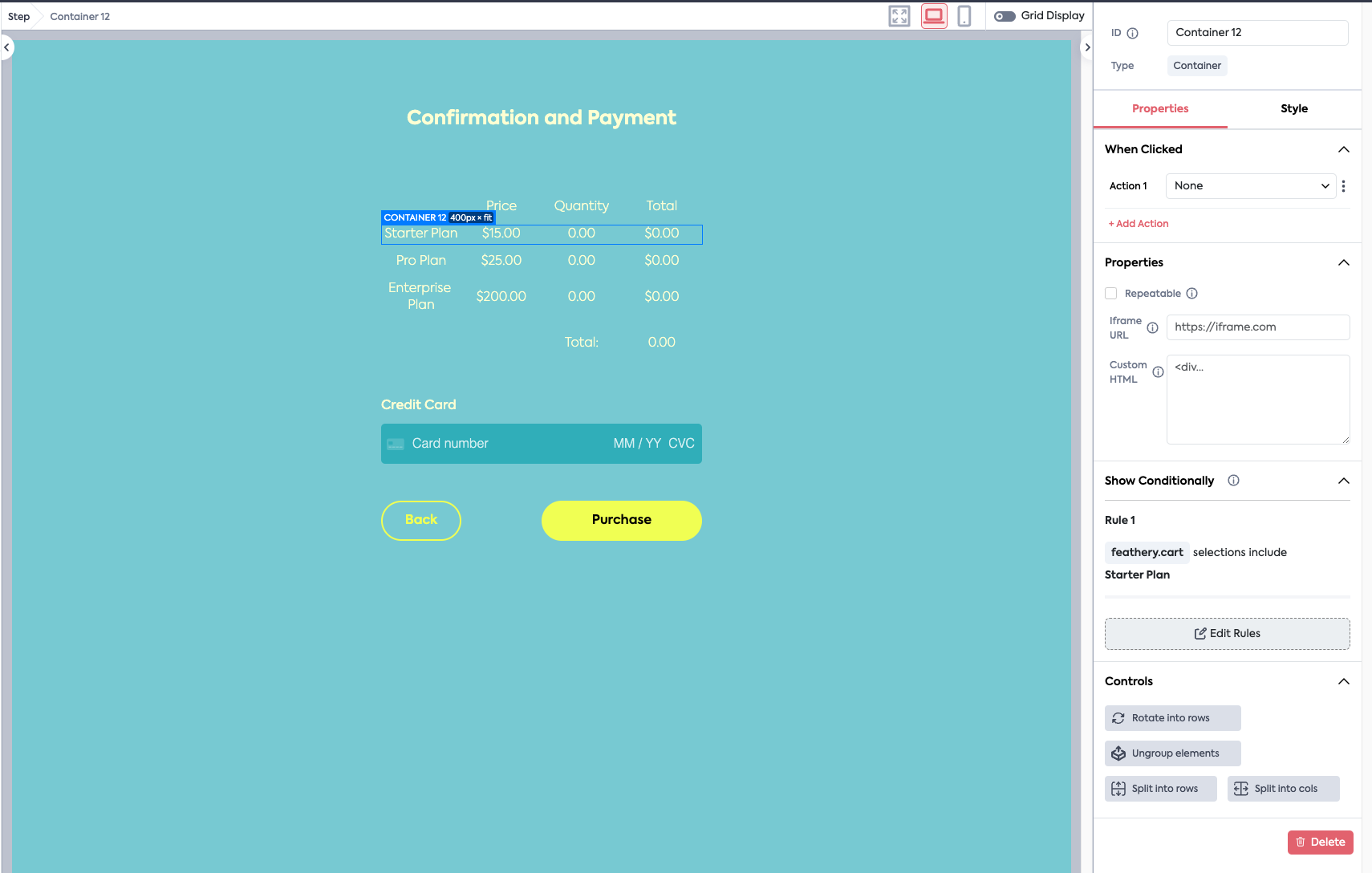Viewport: 1372px width, 873px height.
Task: Toggle the Grid Display switch
Action: click(x=1005, y=16)
